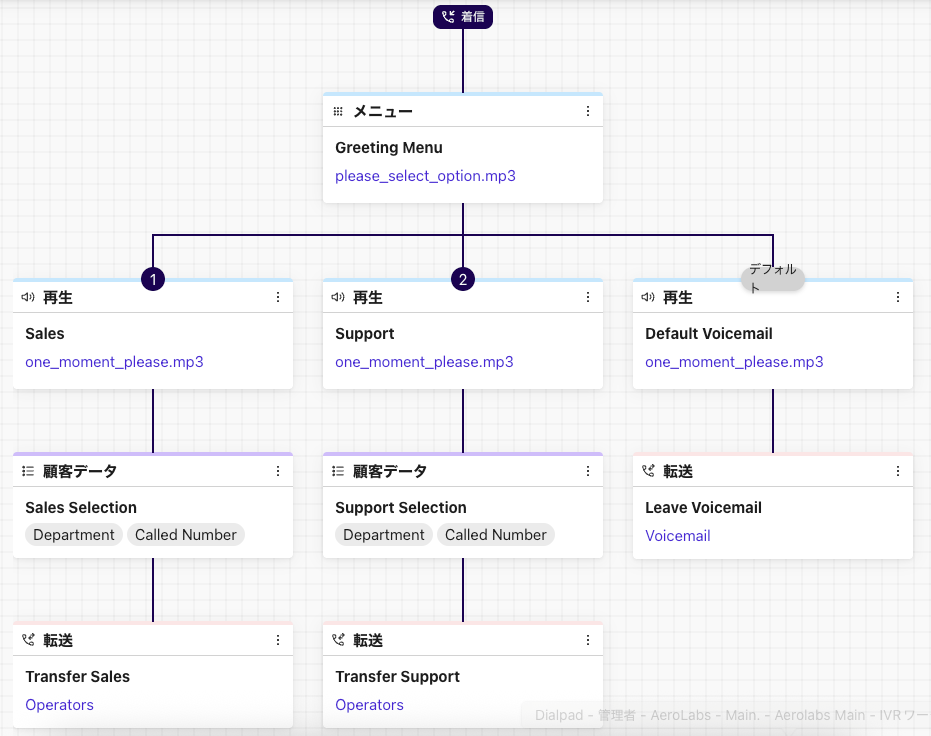The image size is (931, 736).
Task: Open more options on Leave Voicemail card
Action: pyautogui.click(x=898, y=471)
